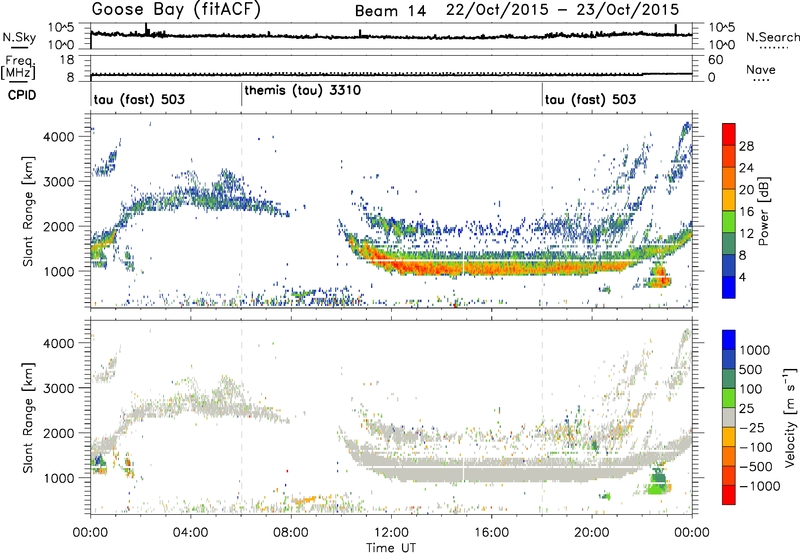
Task: Pick the yellow-orange 16–20 dB Power swatch
Action: click(x=729, y=200)
